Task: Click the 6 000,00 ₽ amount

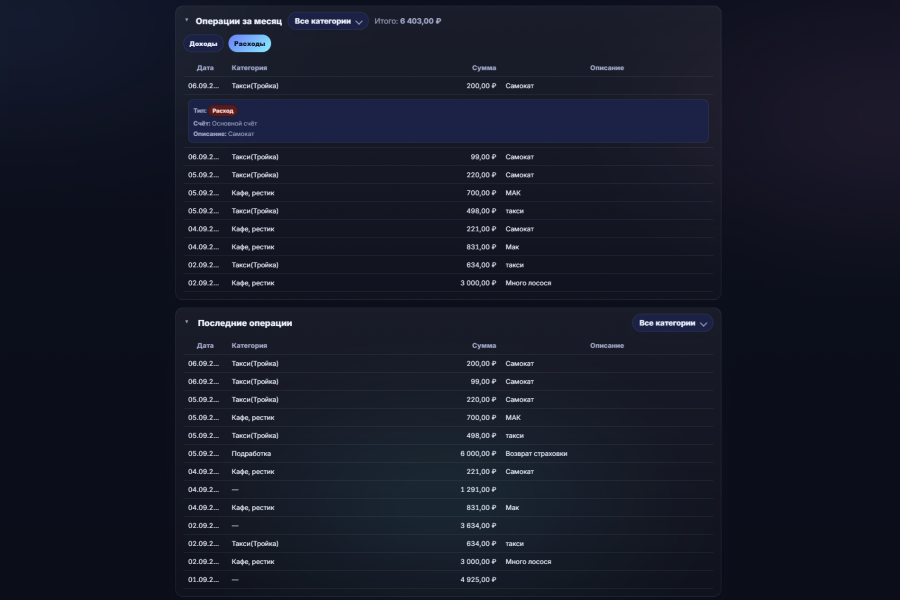Action: [478, 454]
